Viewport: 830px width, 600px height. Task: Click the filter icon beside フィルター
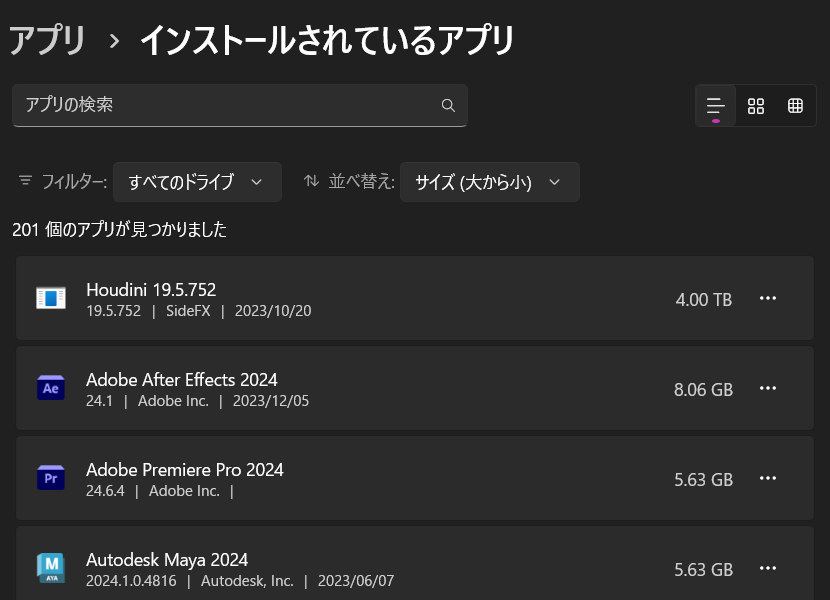pyautogui.click(x=25, y=181)
